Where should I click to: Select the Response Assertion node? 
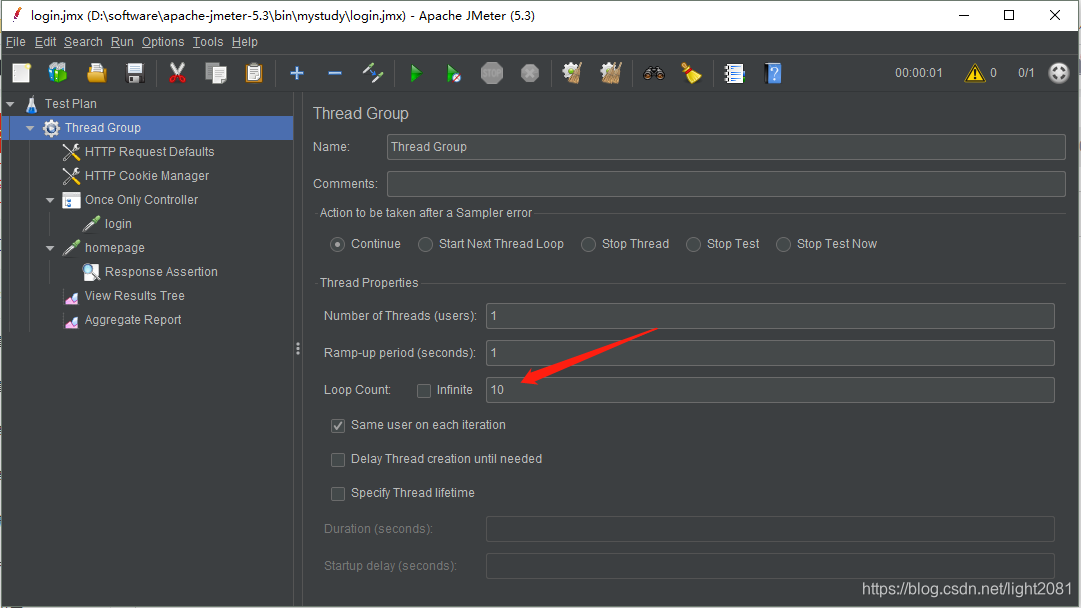point(161,272)
